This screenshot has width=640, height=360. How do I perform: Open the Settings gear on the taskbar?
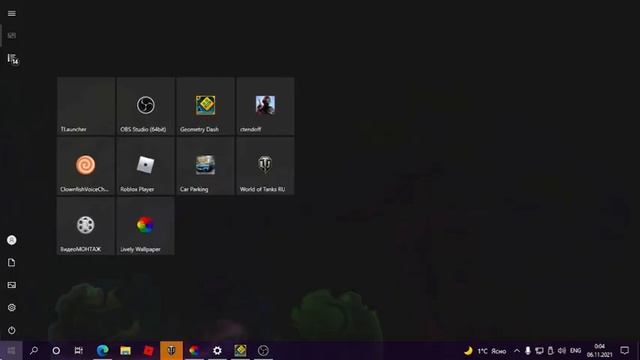pyautogui.click(x=218, y=350)
